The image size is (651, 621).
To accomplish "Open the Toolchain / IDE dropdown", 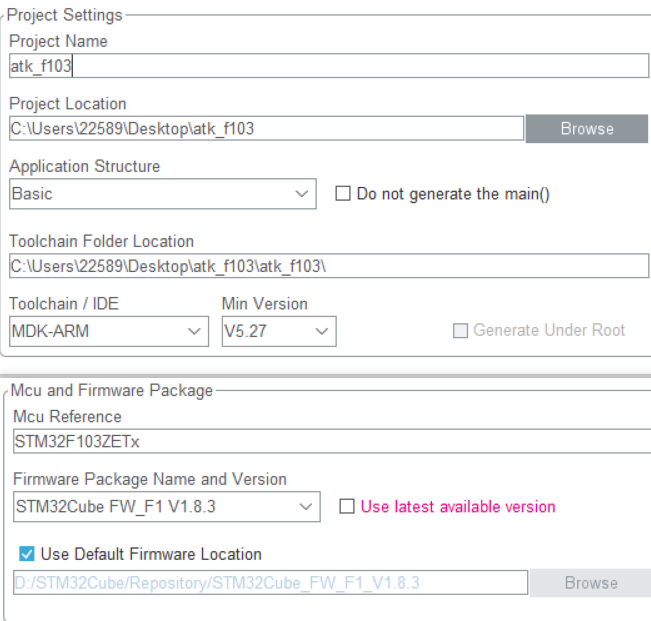I will [109, 331].
